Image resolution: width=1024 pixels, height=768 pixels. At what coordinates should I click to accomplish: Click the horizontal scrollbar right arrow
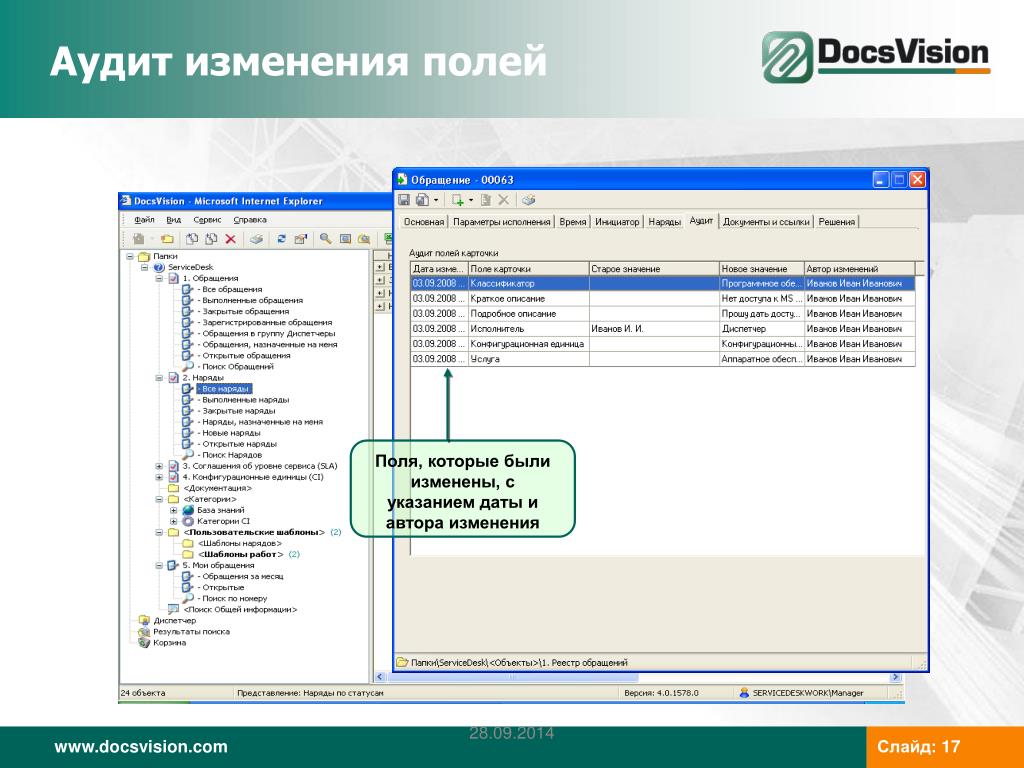pos(895,677)
